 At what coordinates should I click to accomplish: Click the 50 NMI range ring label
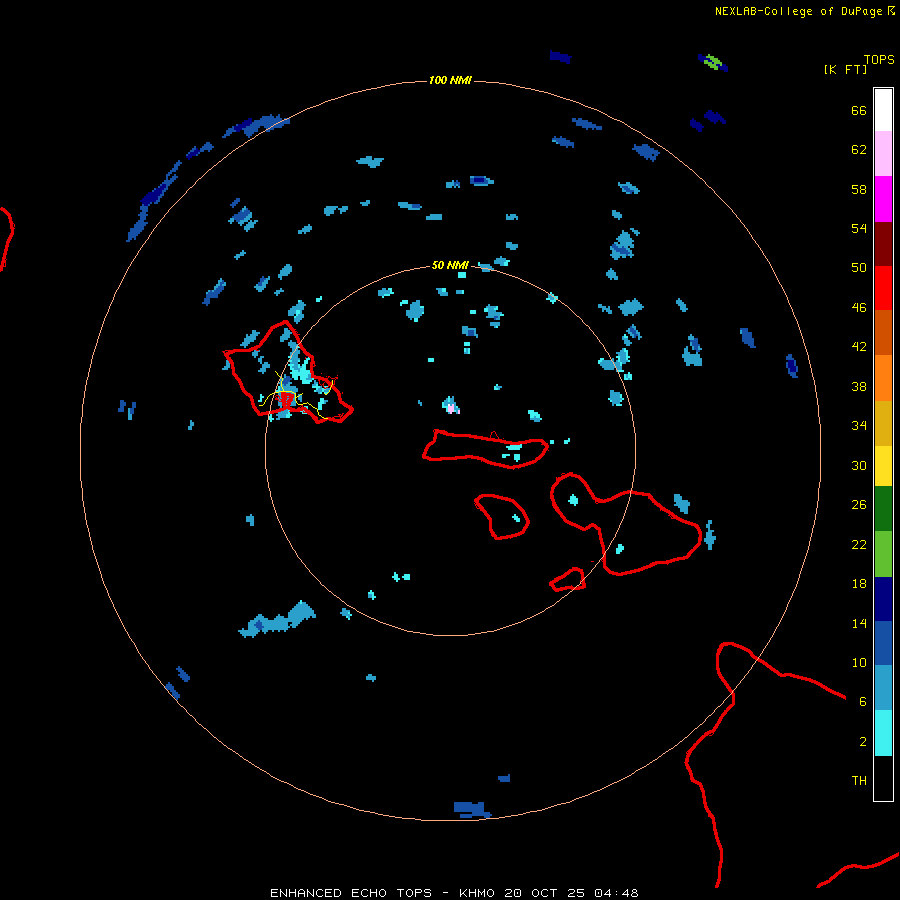click(450, 265)
